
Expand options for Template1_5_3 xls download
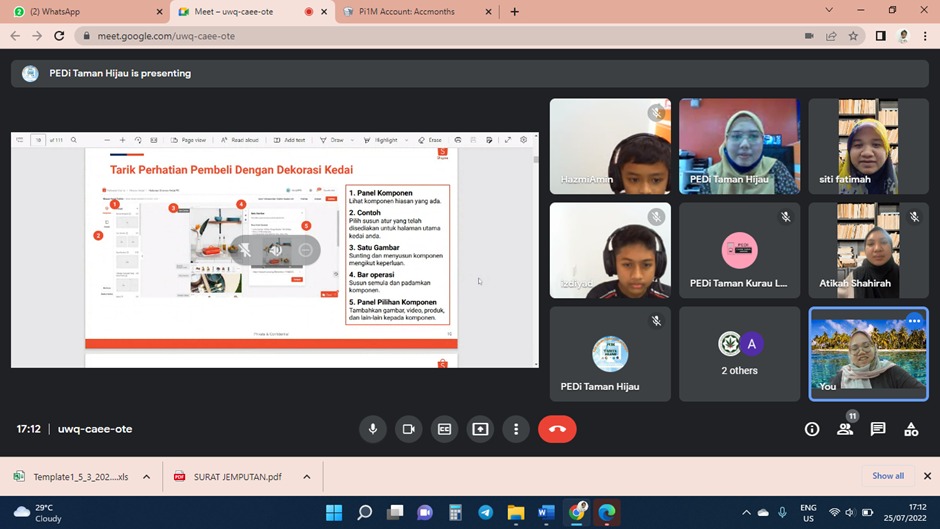pyautogui.click(x=146, y=477)
